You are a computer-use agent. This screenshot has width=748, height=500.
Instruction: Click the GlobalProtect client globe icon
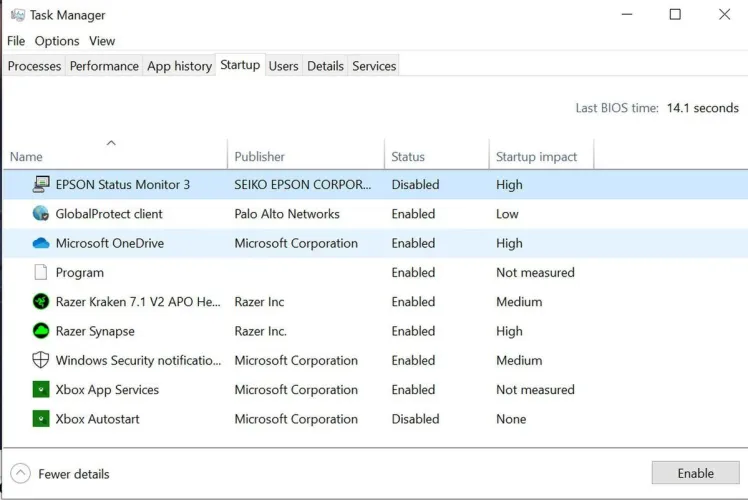tap(41, 213)
